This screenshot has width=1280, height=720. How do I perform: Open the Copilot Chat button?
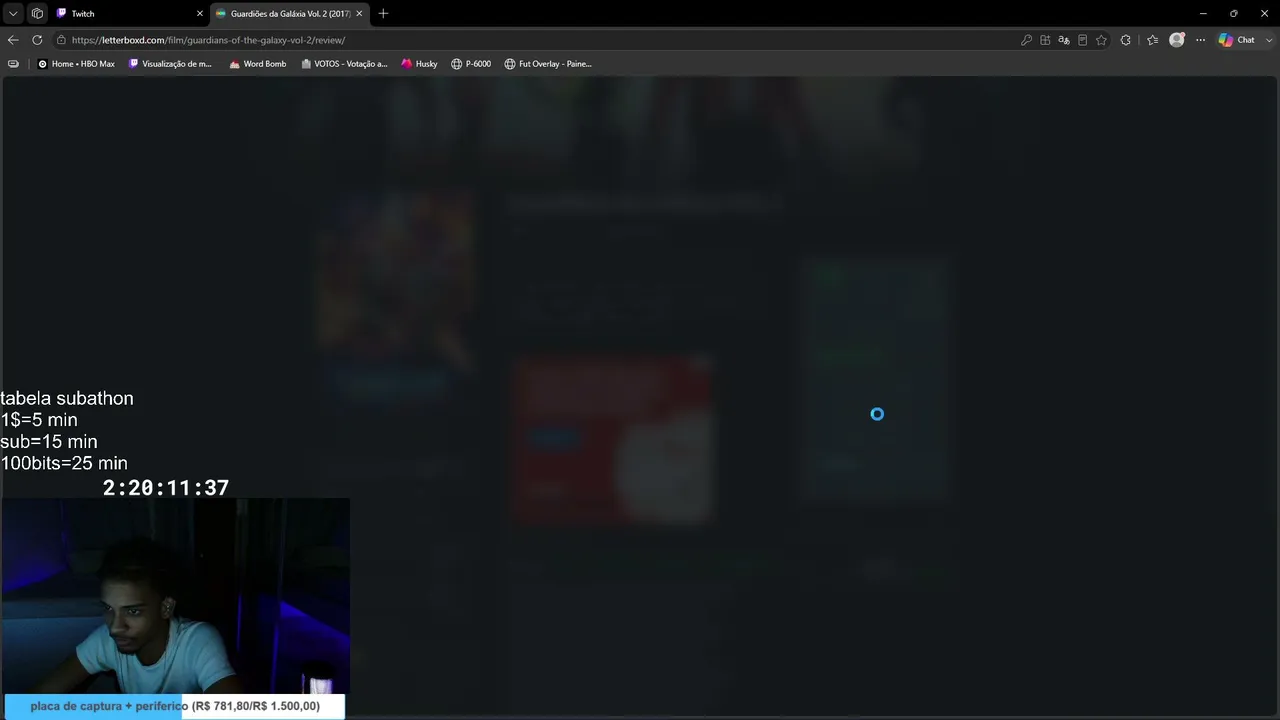coord(1237,40)
